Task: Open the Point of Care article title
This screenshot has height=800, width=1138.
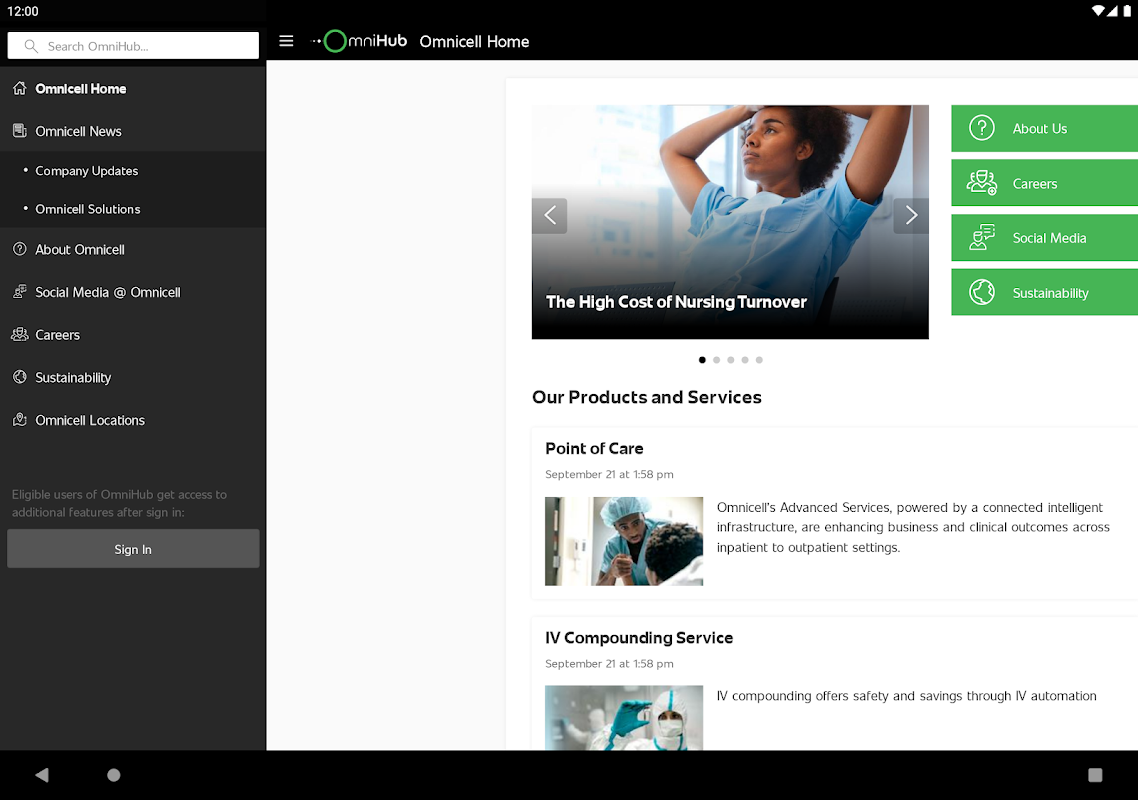Action: 594,449
